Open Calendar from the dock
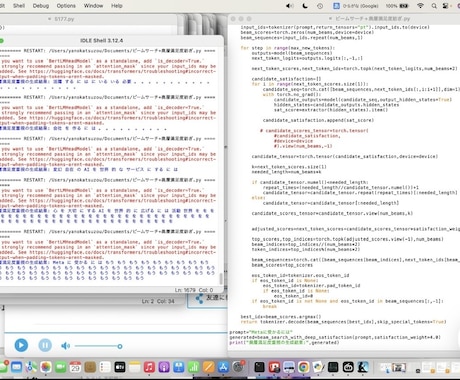This screenshot has width=460, height=380. pyautogui.click(x=75, y=367)
